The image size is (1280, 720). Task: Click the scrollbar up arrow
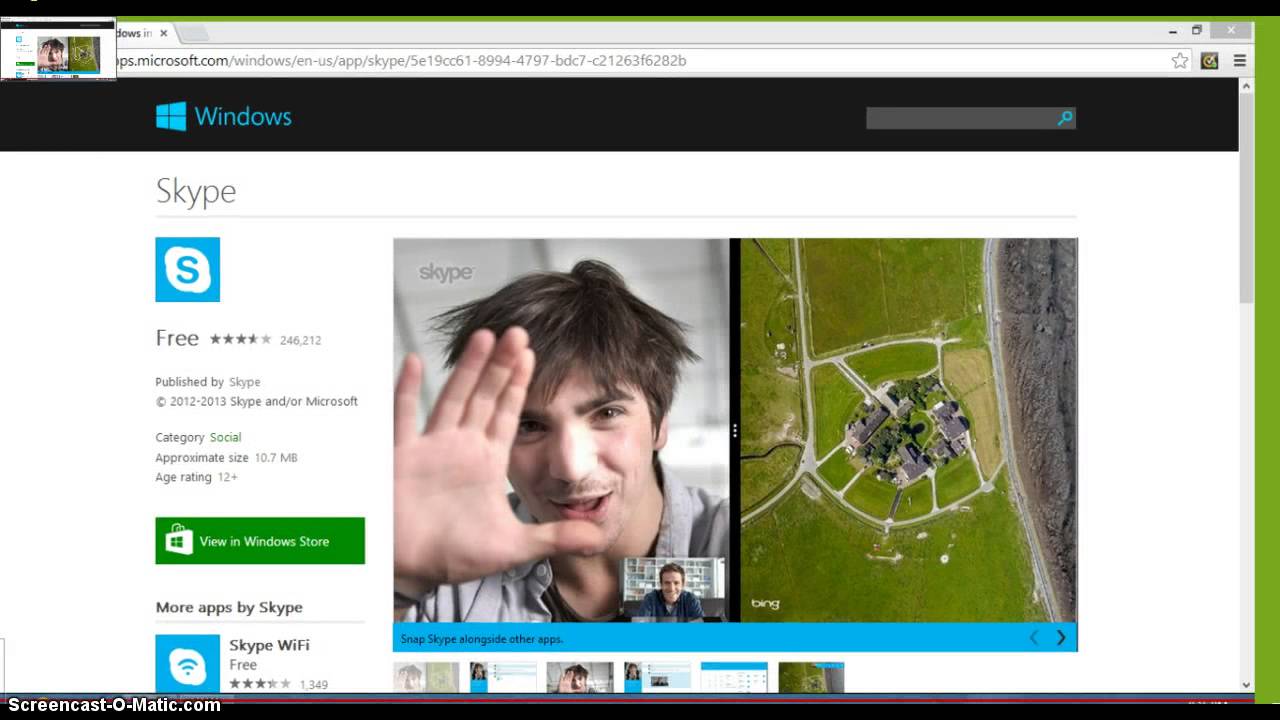[x=1246, y=86]
